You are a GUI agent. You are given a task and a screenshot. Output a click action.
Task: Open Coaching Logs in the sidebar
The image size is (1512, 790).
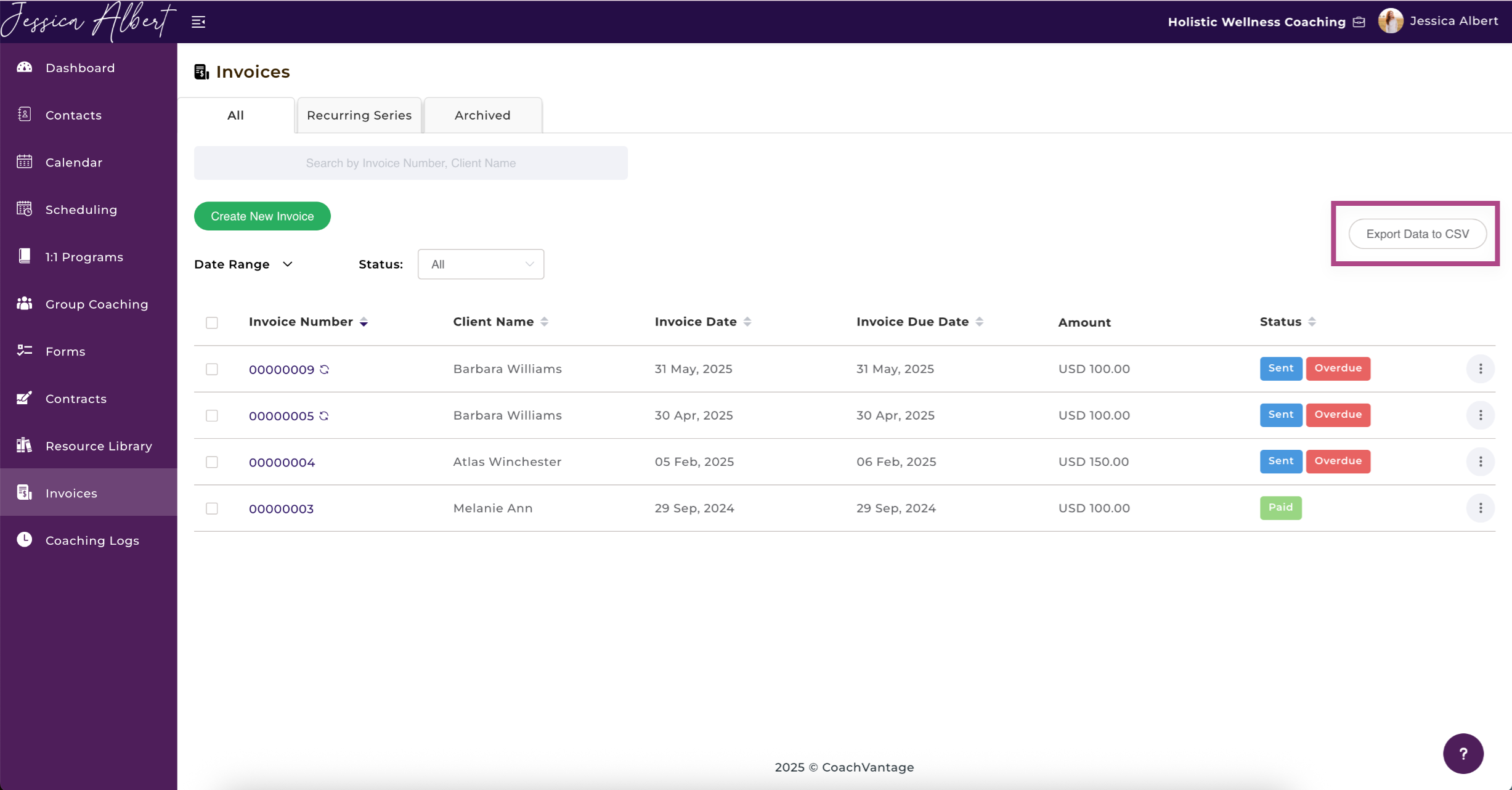click(88, 540)
